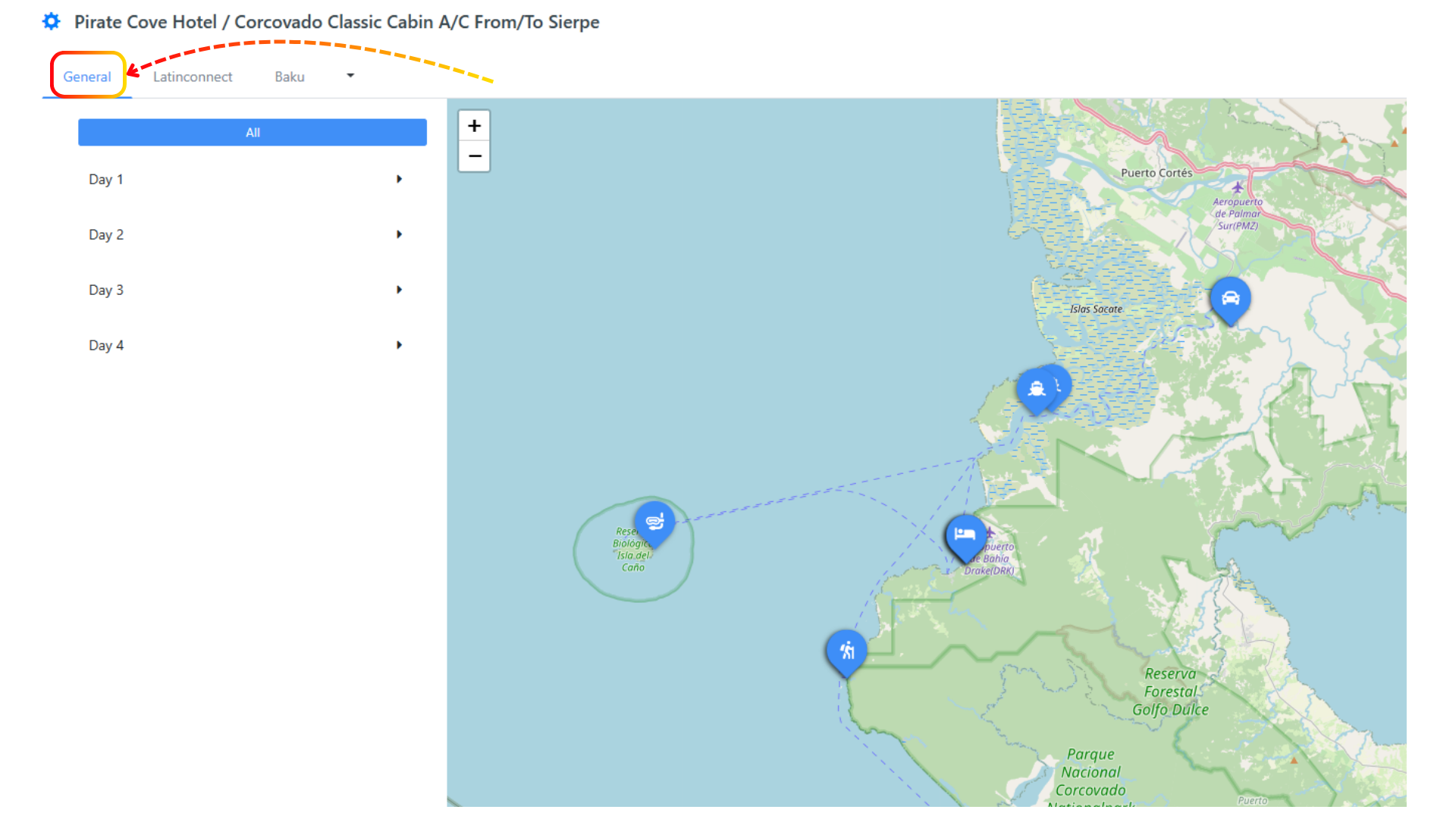
Task: Click the Day 2 label
Action: click(x=105, y=235)
